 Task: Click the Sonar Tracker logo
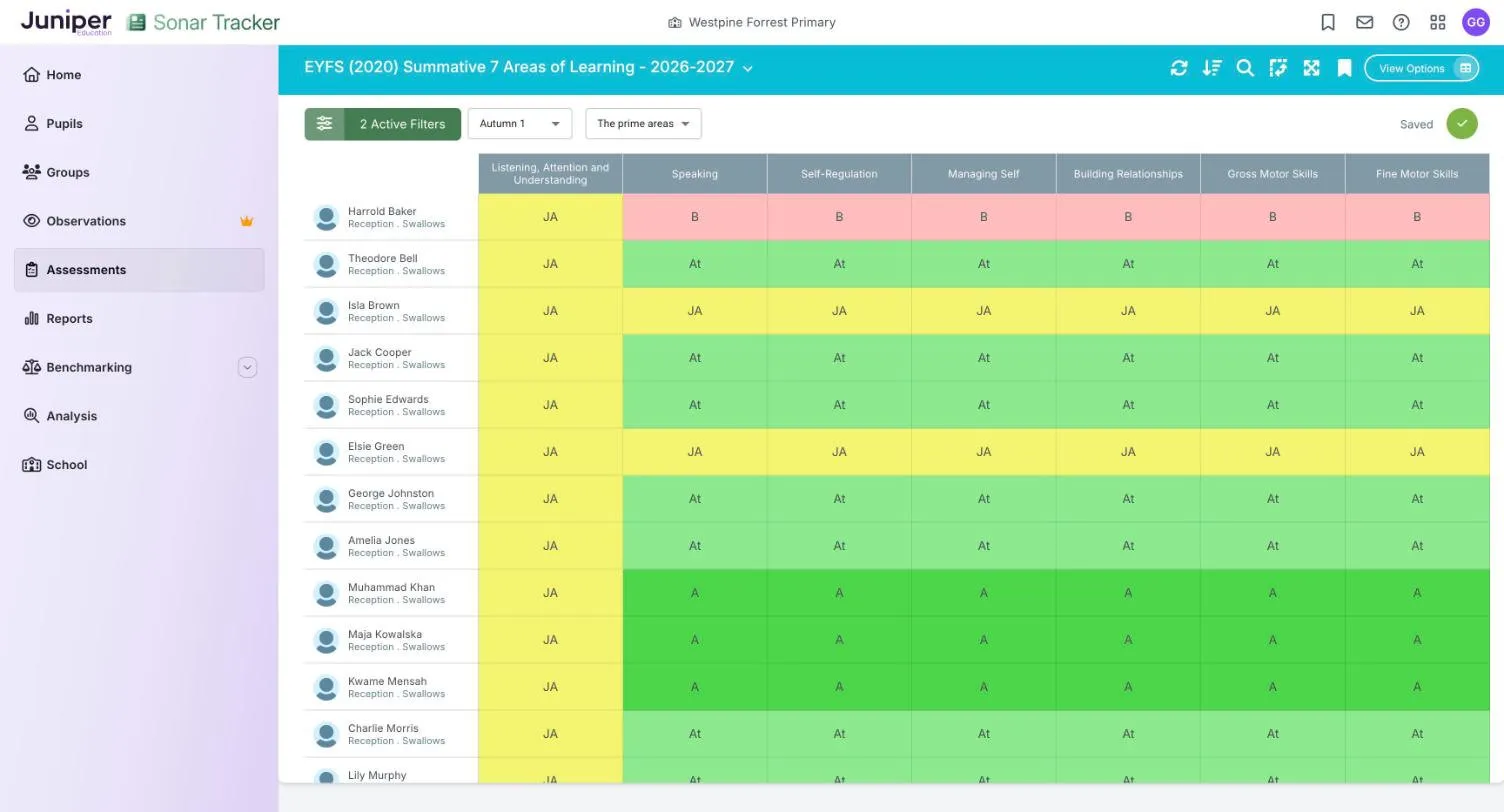point(203,22)
